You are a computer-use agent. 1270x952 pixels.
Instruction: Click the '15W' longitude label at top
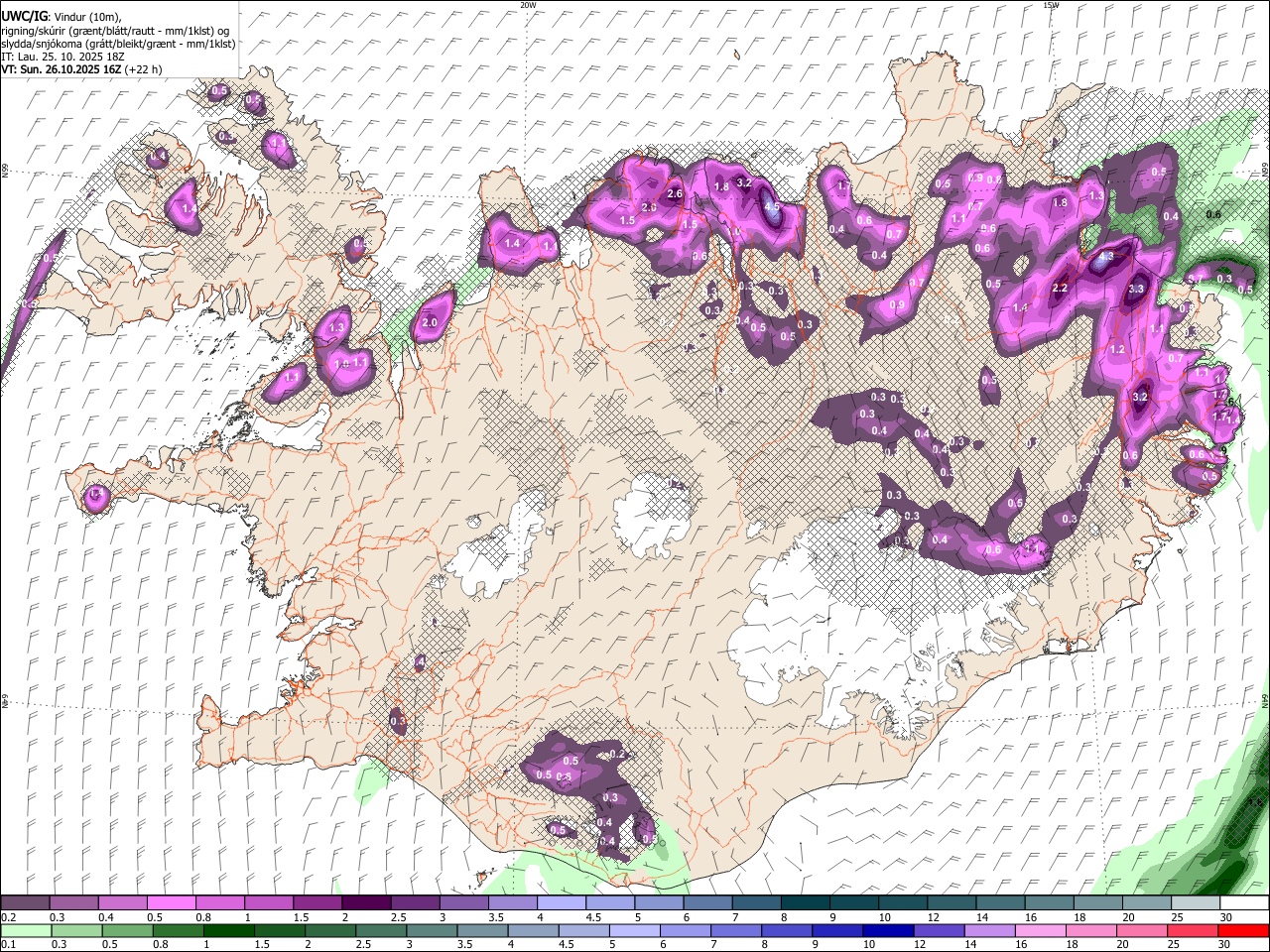(x=1051, y=5)
